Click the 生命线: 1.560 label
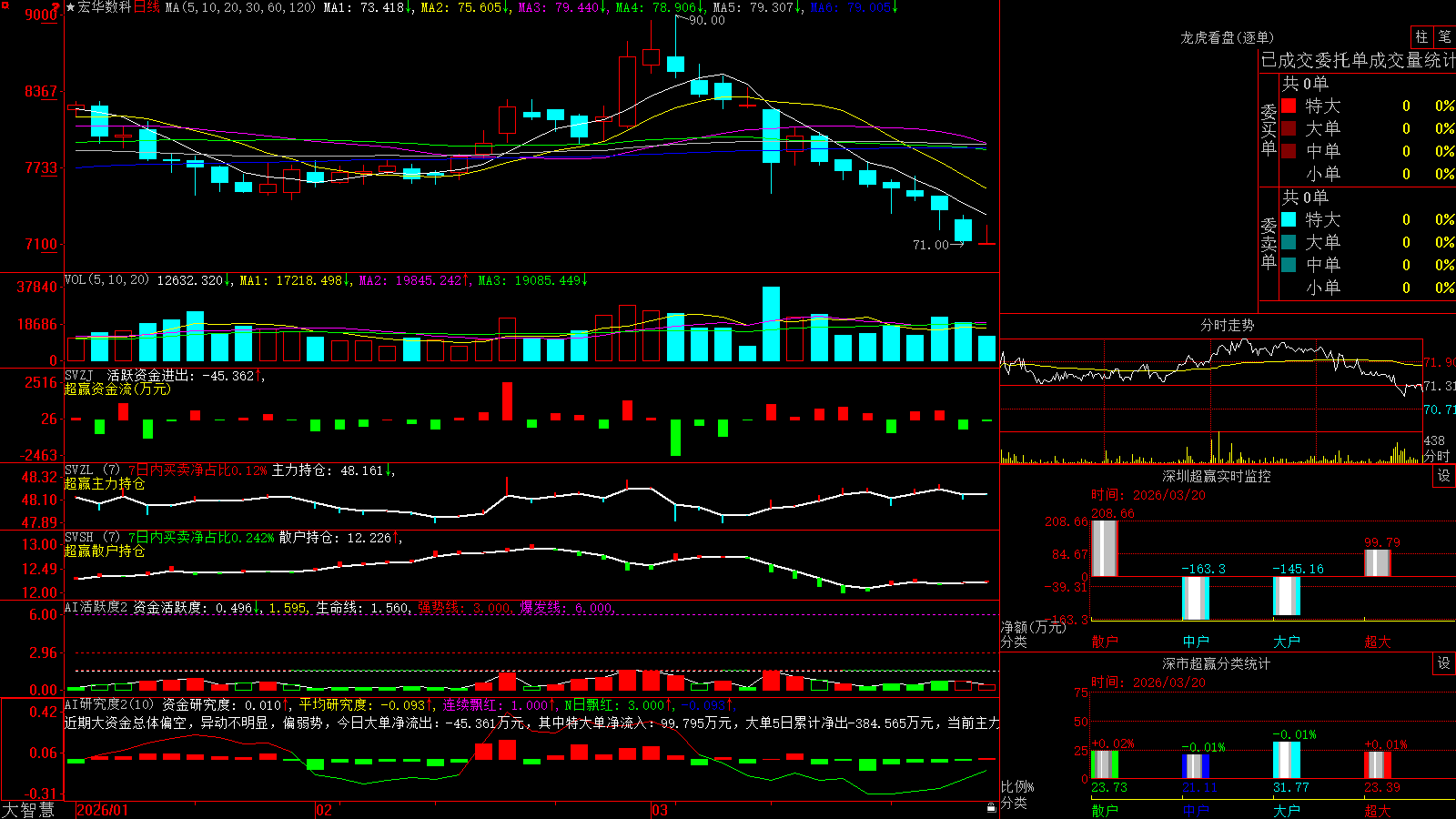The height and width of the screenshot is (819, 1456). click(x=362, y=608)
